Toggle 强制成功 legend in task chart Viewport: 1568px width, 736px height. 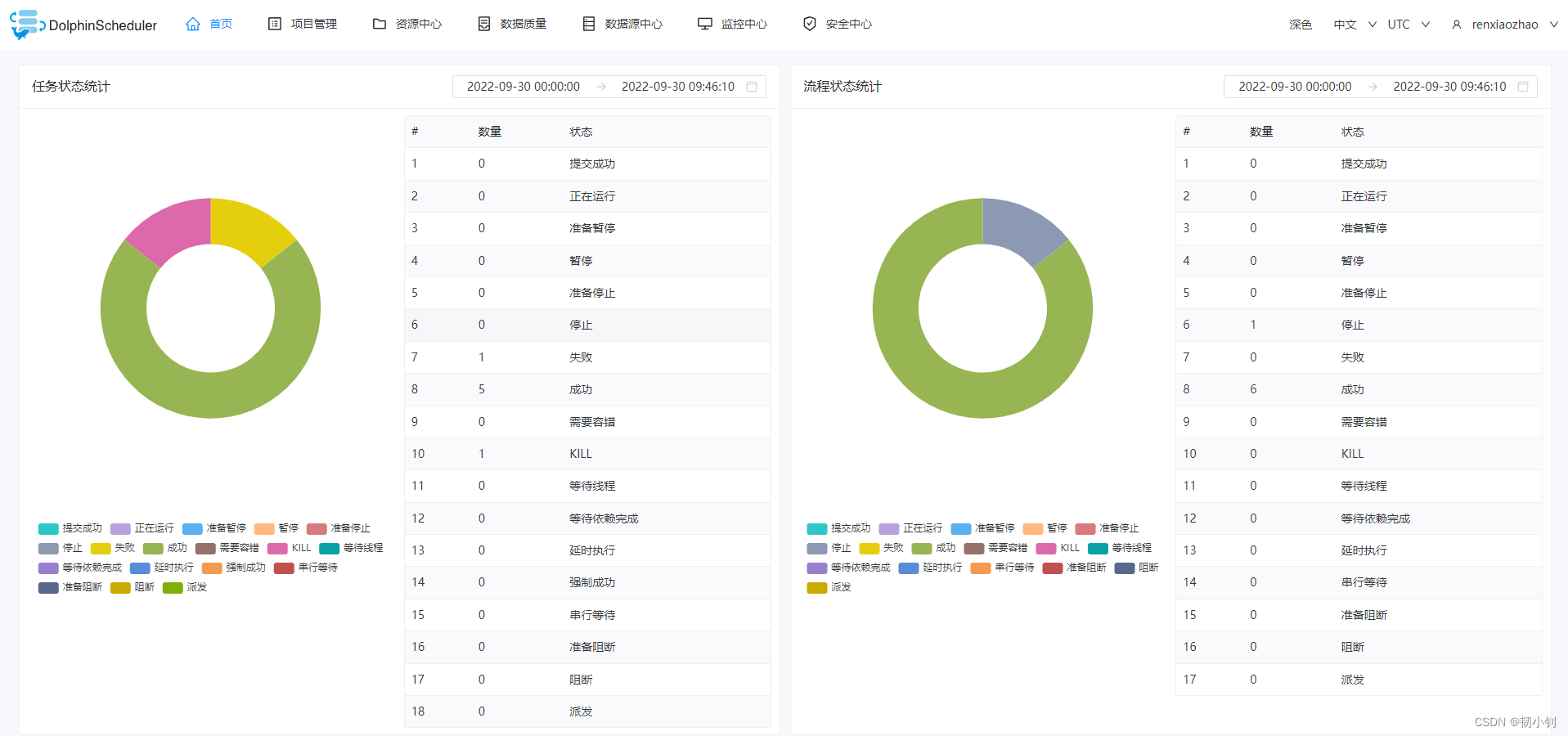coord(234,568)
